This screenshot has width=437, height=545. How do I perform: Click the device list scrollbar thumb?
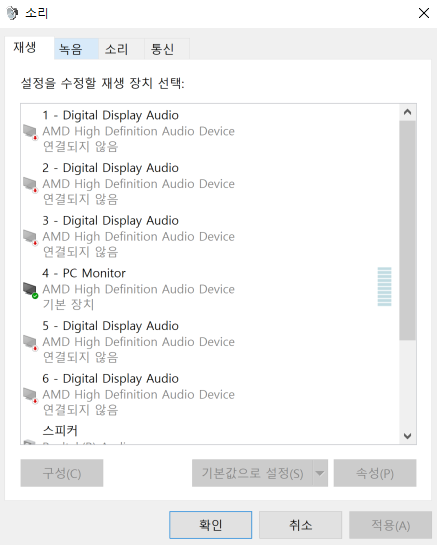click(407, 230)
